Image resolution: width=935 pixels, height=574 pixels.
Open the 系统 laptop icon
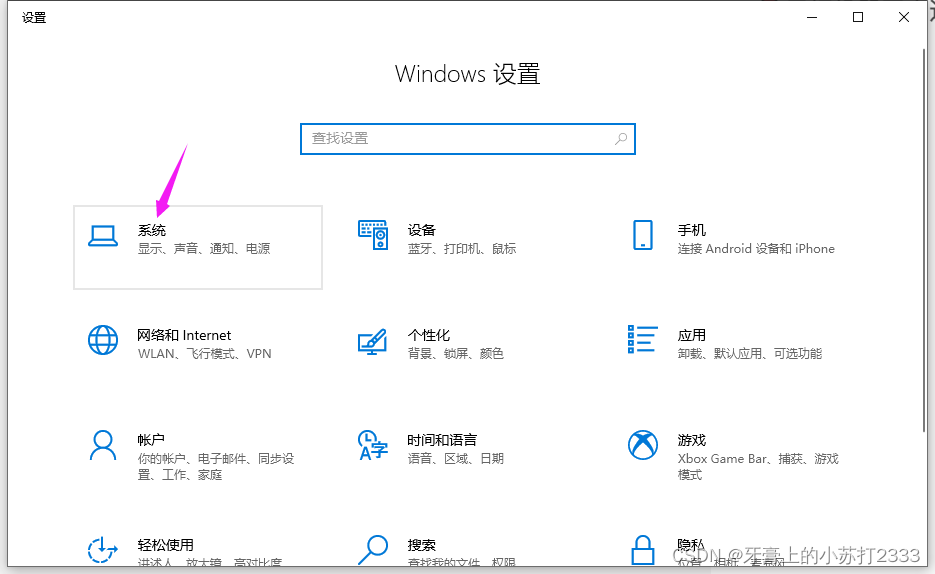click(103, 235)
